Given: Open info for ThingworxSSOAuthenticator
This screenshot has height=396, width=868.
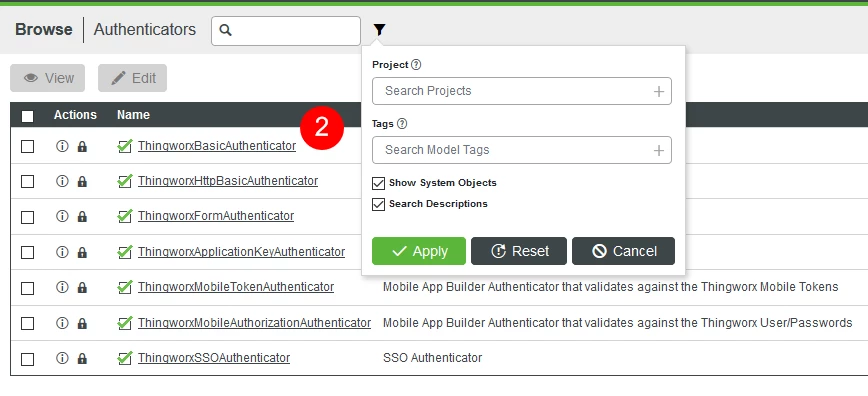Looking at the screenshot, I should [62, 358].
